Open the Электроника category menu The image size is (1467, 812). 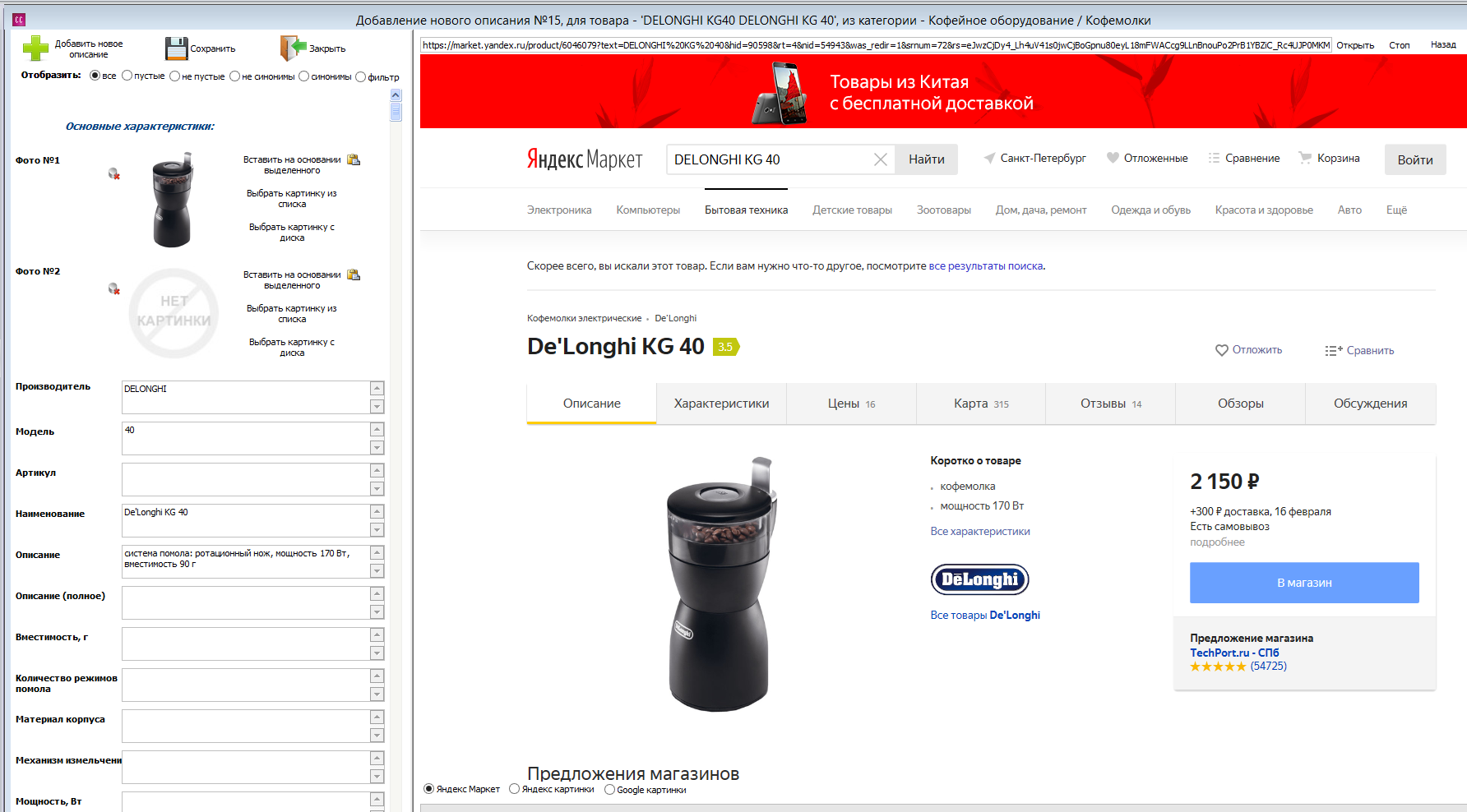click(559, 210)
